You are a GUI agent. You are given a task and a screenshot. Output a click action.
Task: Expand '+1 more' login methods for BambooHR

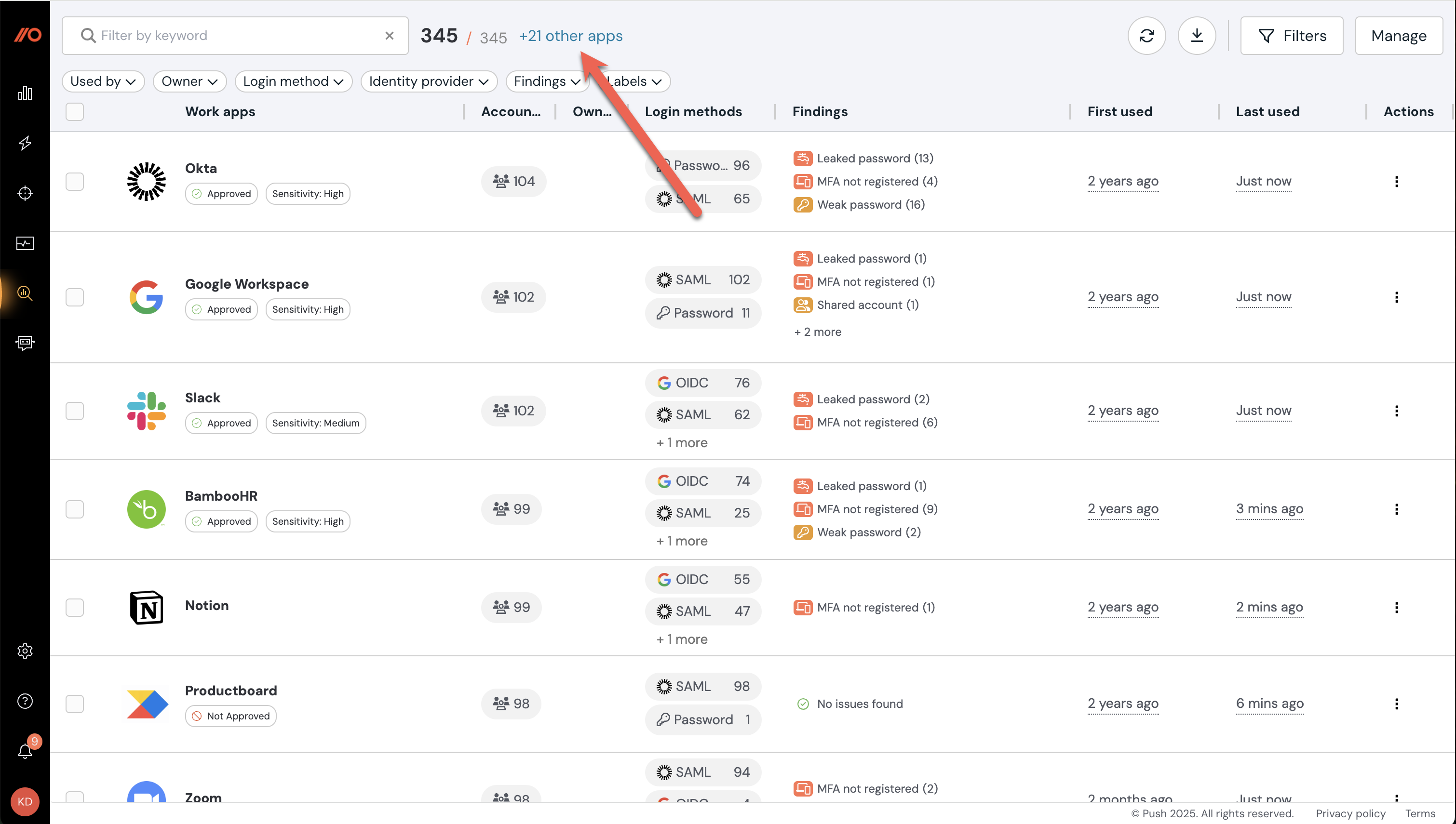tap(682, 541)
